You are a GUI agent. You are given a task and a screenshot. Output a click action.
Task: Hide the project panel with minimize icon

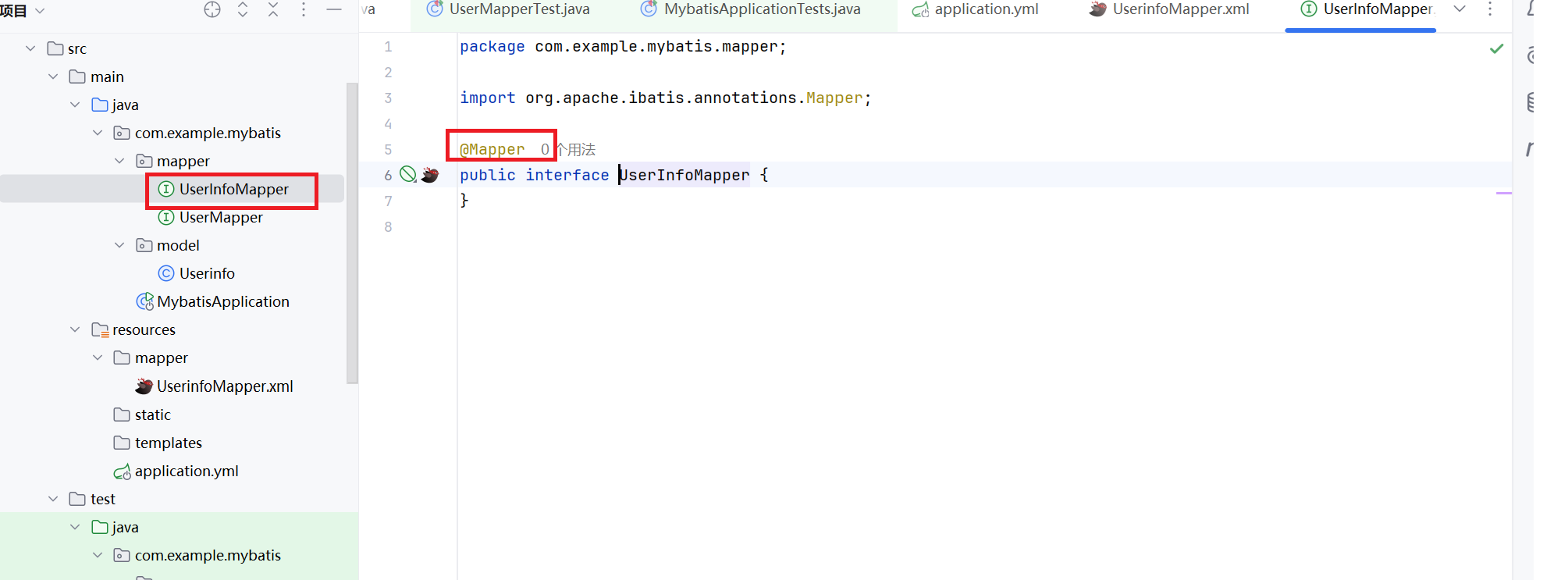point(334,10)
